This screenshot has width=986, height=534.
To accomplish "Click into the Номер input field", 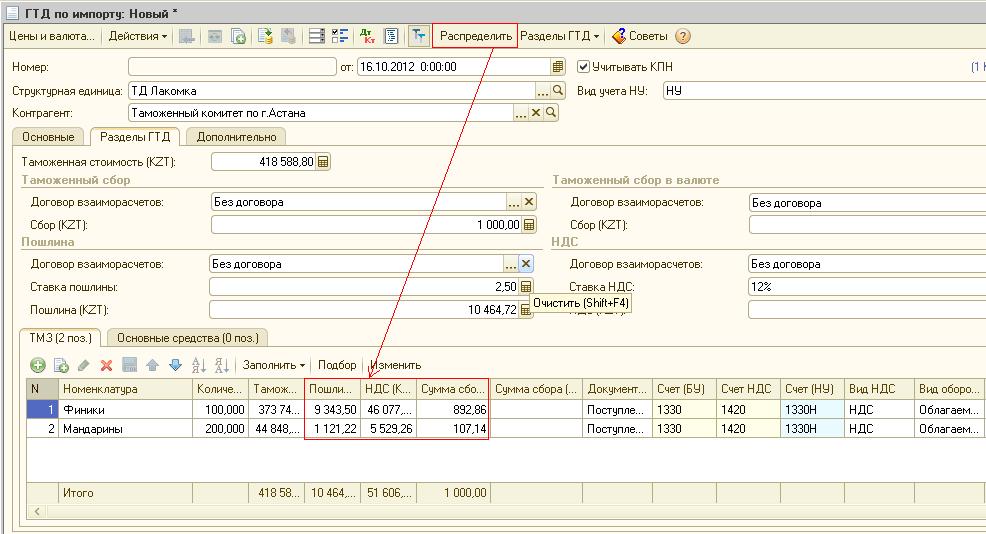I will pos(232,67).
